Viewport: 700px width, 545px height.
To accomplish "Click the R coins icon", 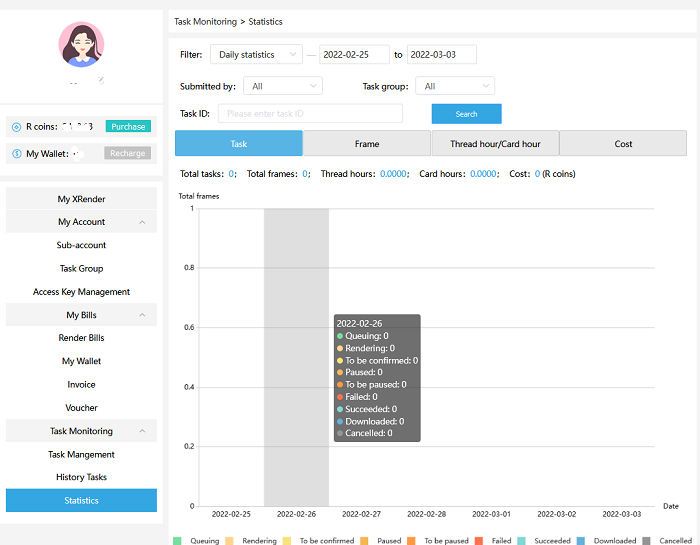I will point(16,127).
